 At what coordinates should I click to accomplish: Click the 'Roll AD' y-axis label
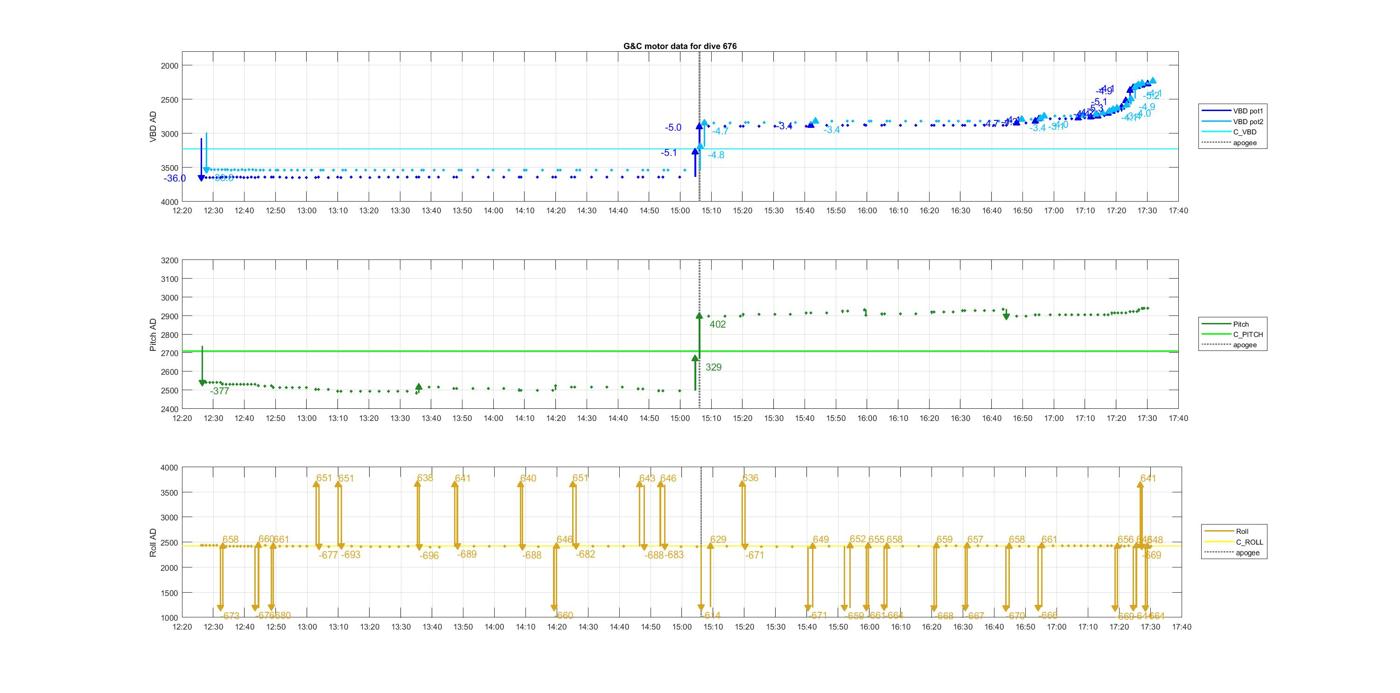pyautogui.click(x=153, y=542)
